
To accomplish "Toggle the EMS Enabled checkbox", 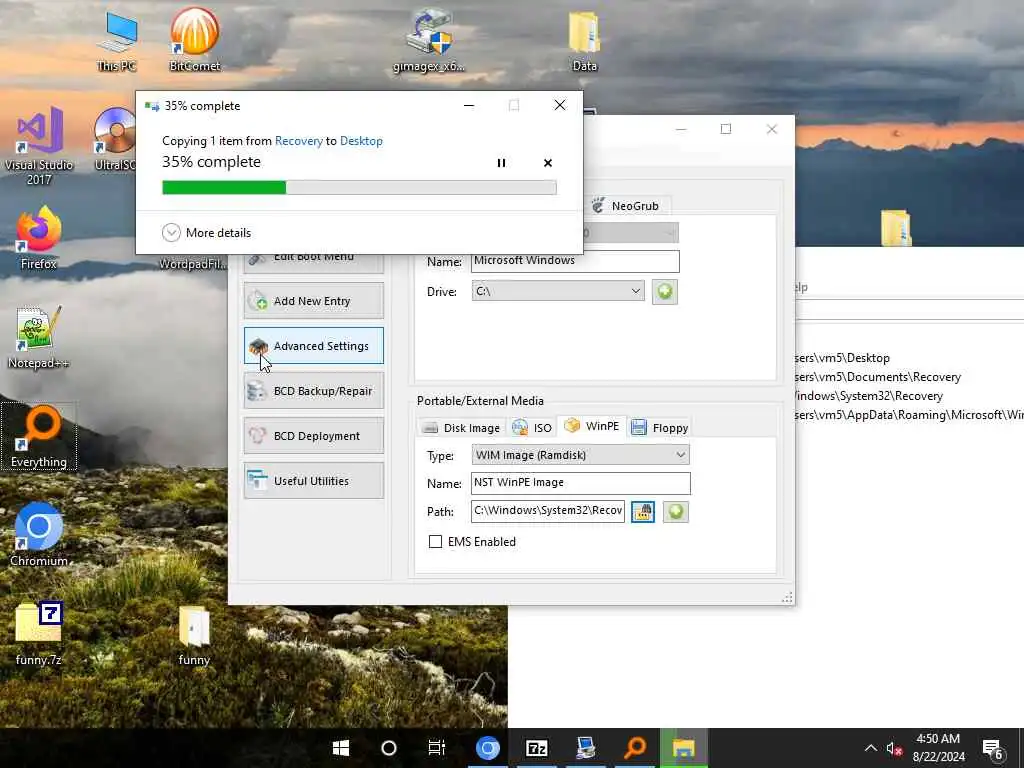I will click(435, 541).
